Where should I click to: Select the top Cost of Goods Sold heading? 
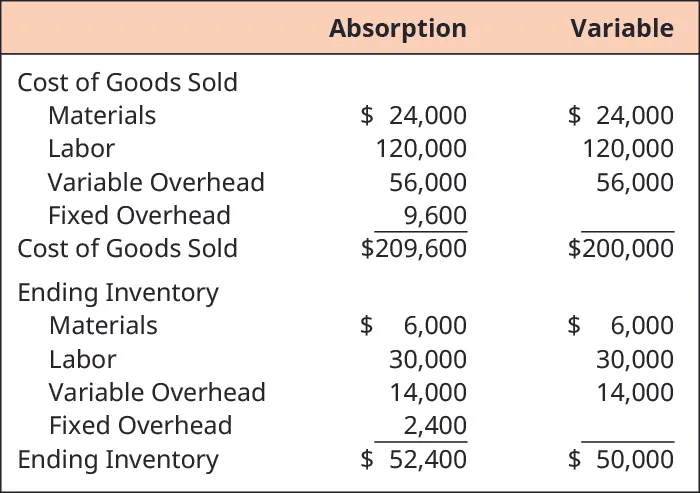click(x=127, y=82)
